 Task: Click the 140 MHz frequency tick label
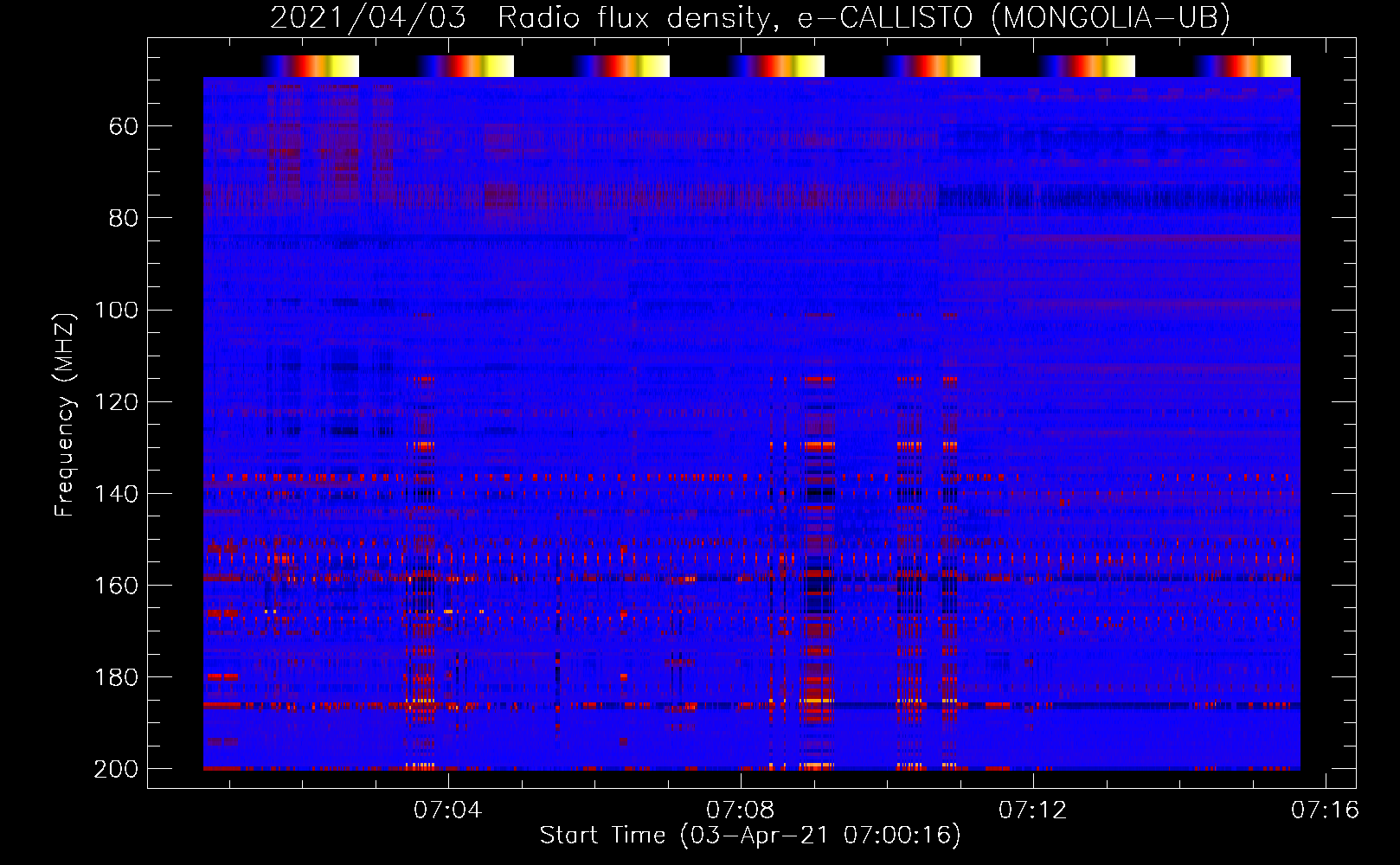(x=117, y=494)
